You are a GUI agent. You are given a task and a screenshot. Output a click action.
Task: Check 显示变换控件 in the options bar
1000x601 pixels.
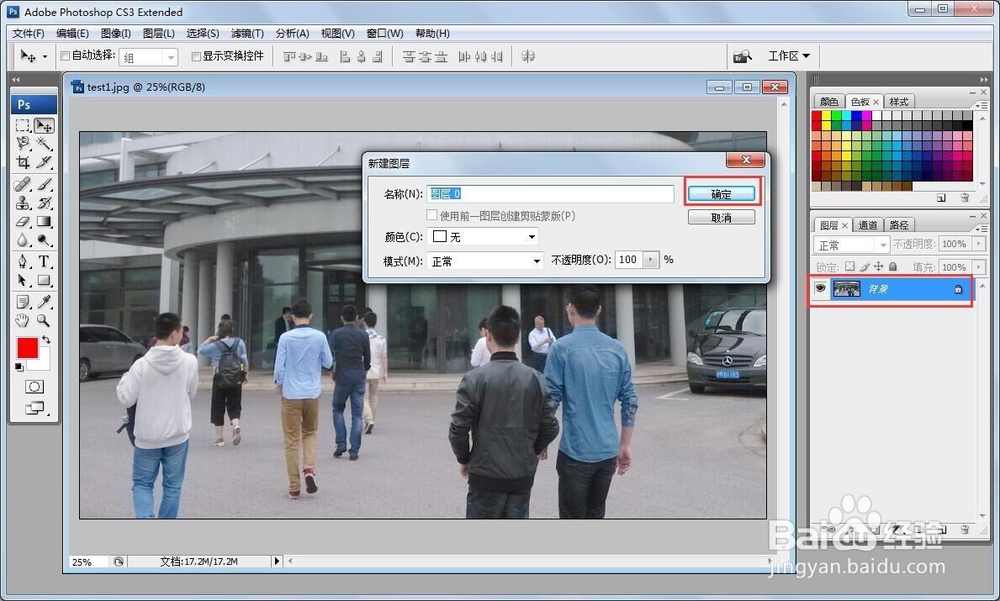[x=196, y=56]
